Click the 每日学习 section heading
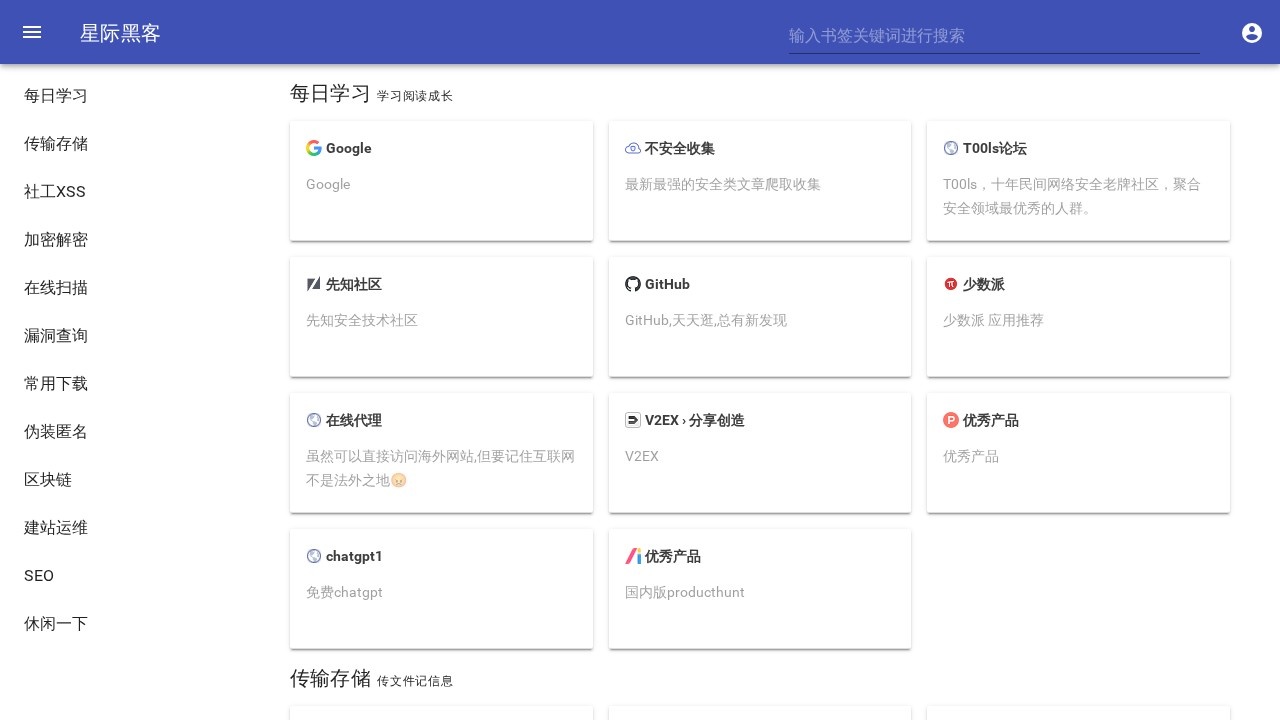This screenshot has height=720, width=1280. (x=330, y=93)
